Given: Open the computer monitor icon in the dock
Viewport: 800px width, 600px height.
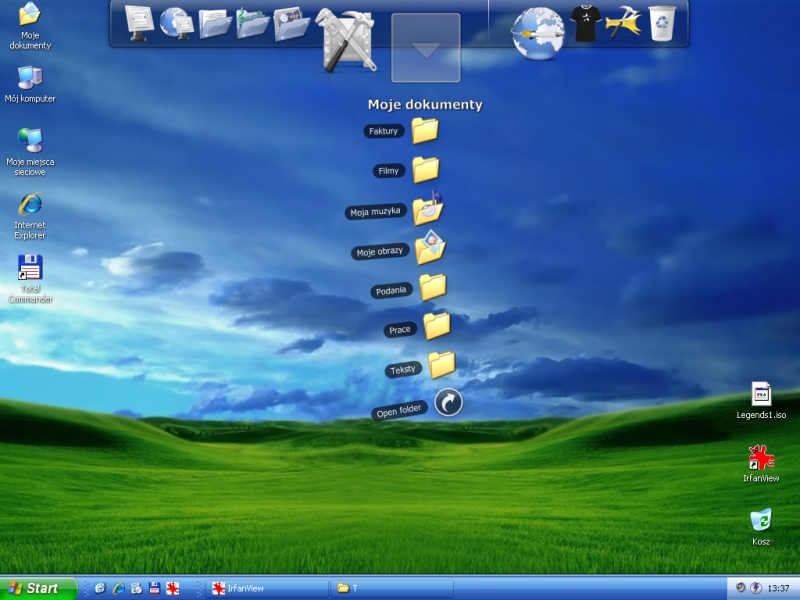Looking at the screenshot, I should point(139,22).
